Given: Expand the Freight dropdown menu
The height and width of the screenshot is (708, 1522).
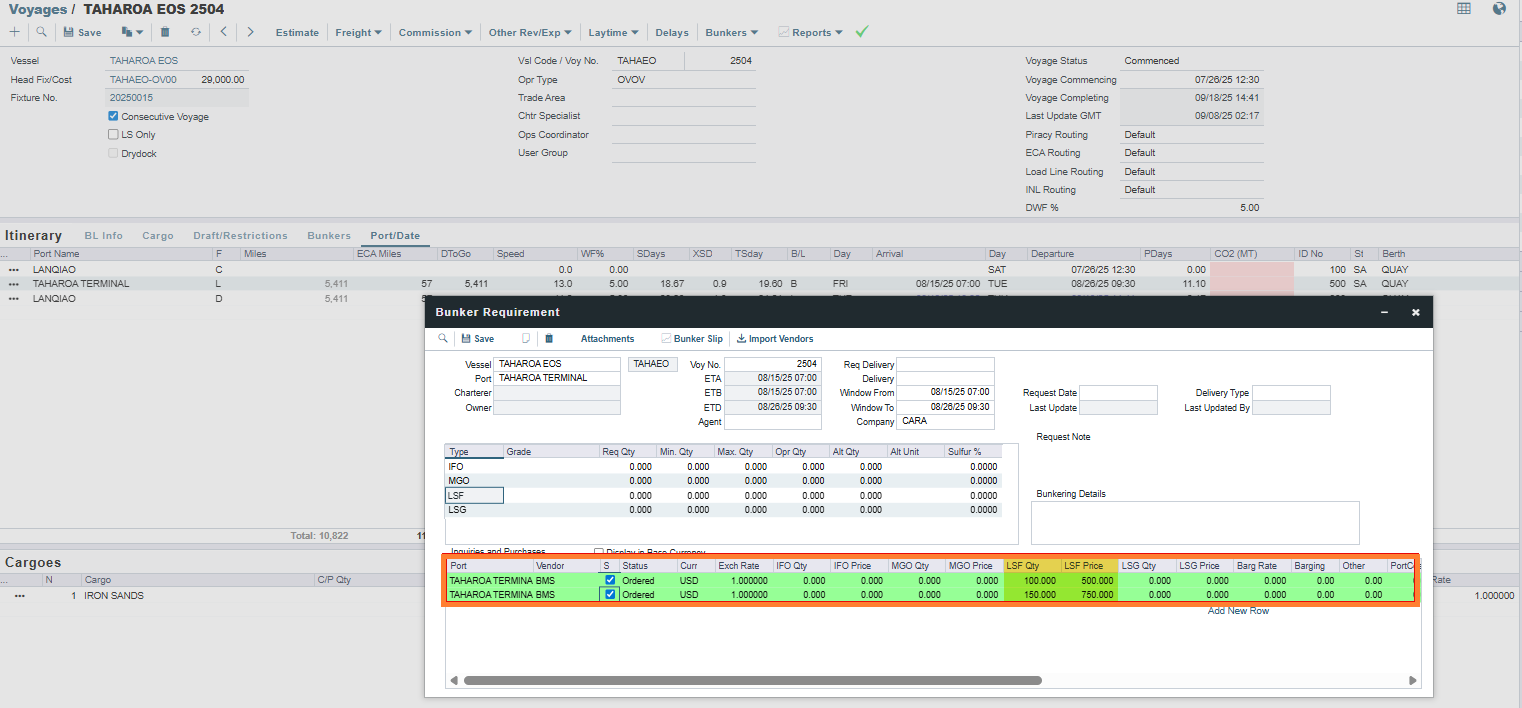Looking at the screenshot, I should pos(358,32).
